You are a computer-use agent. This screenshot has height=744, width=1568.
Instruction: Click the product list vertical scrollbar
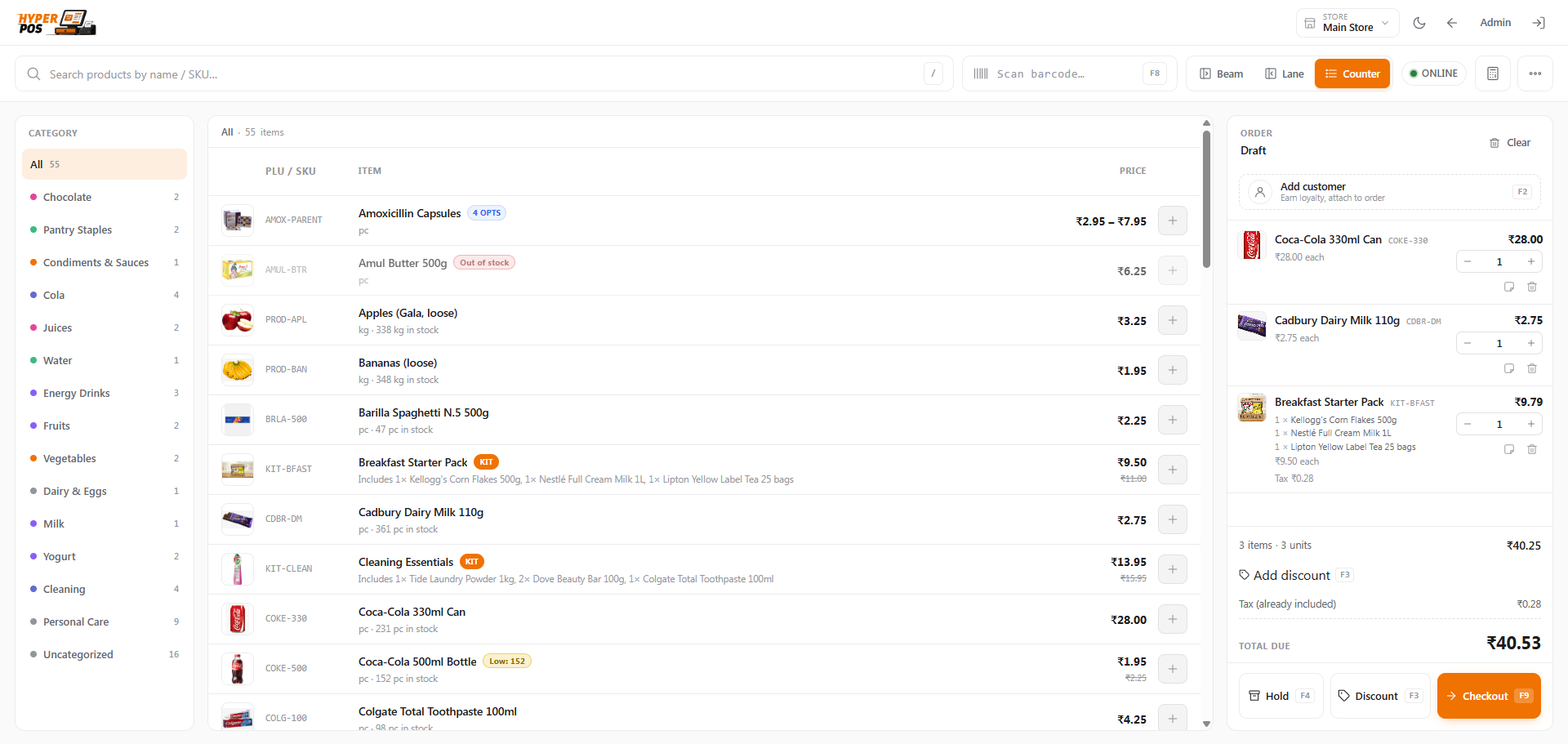click(x=1206, y=199)
